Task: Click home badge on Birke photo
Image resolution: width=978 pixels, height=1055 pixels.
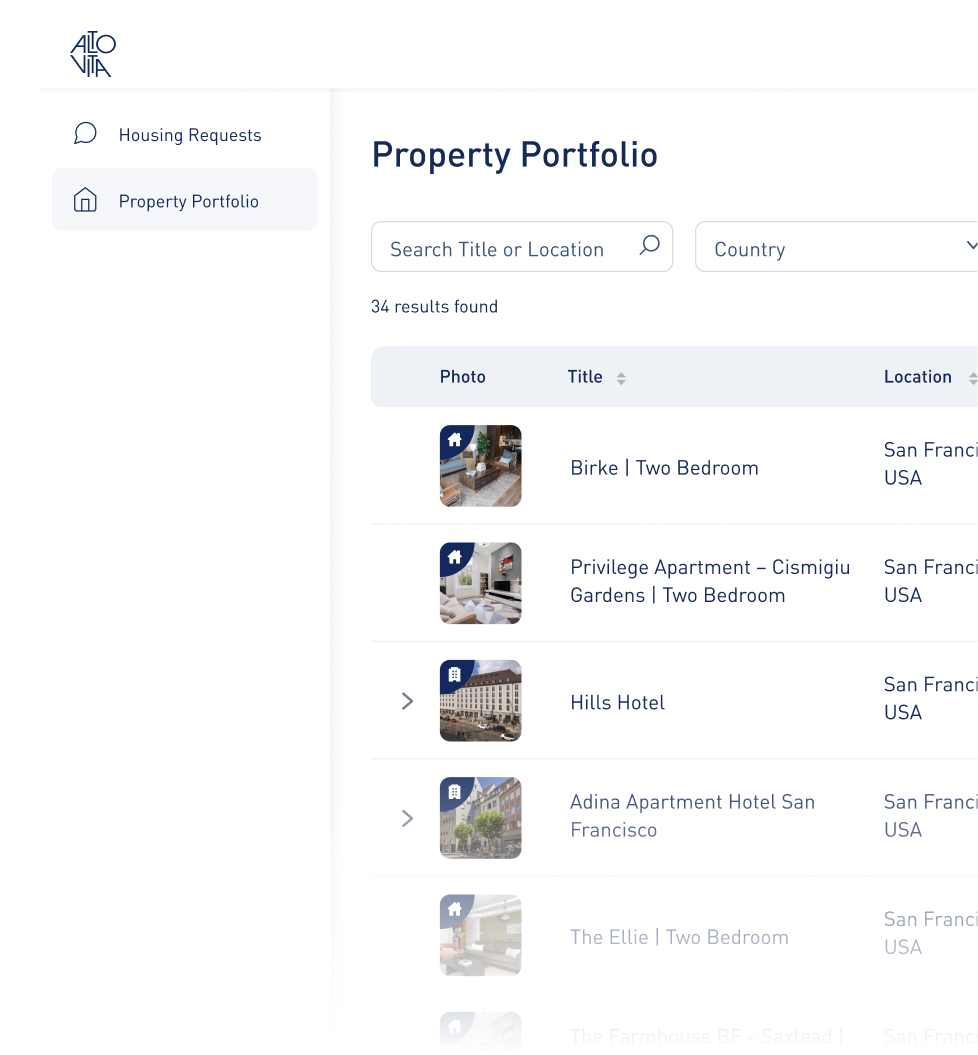Action: click(x=455, y=440)
